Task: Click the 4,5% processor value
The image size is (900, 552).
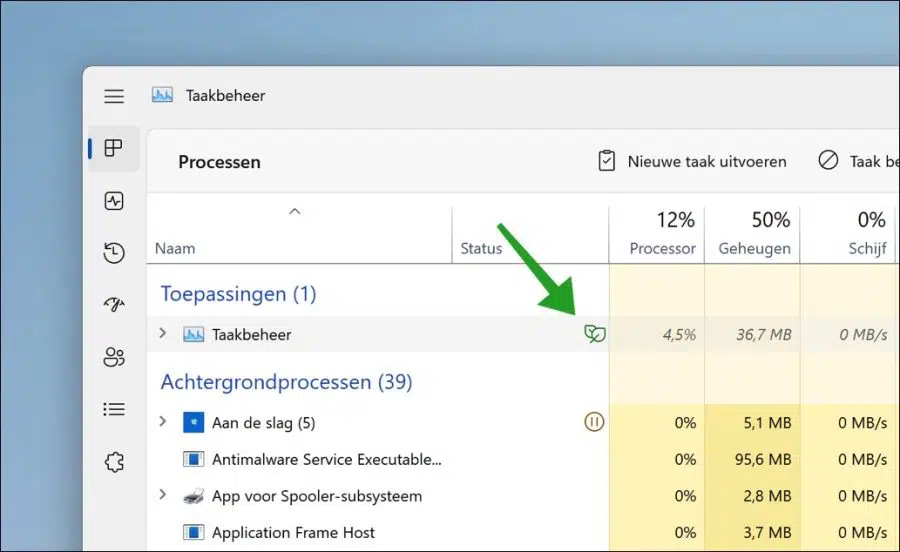Action: pos(679,335)
